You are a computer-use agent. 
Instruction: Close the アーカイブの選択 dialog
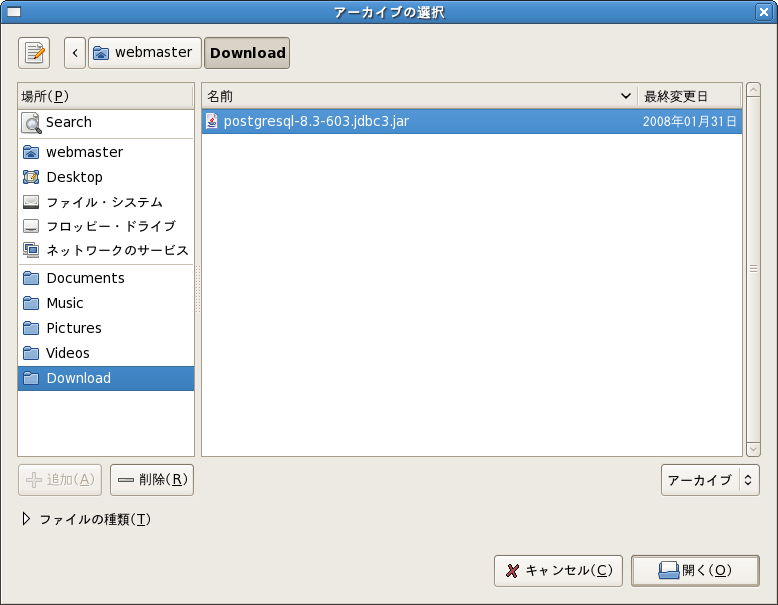[x=764, y=11]
